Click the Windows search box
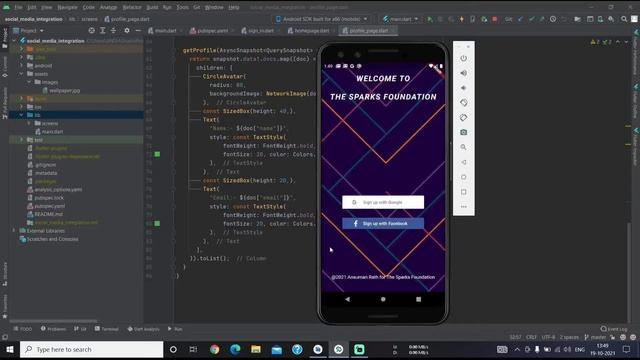 91,349
